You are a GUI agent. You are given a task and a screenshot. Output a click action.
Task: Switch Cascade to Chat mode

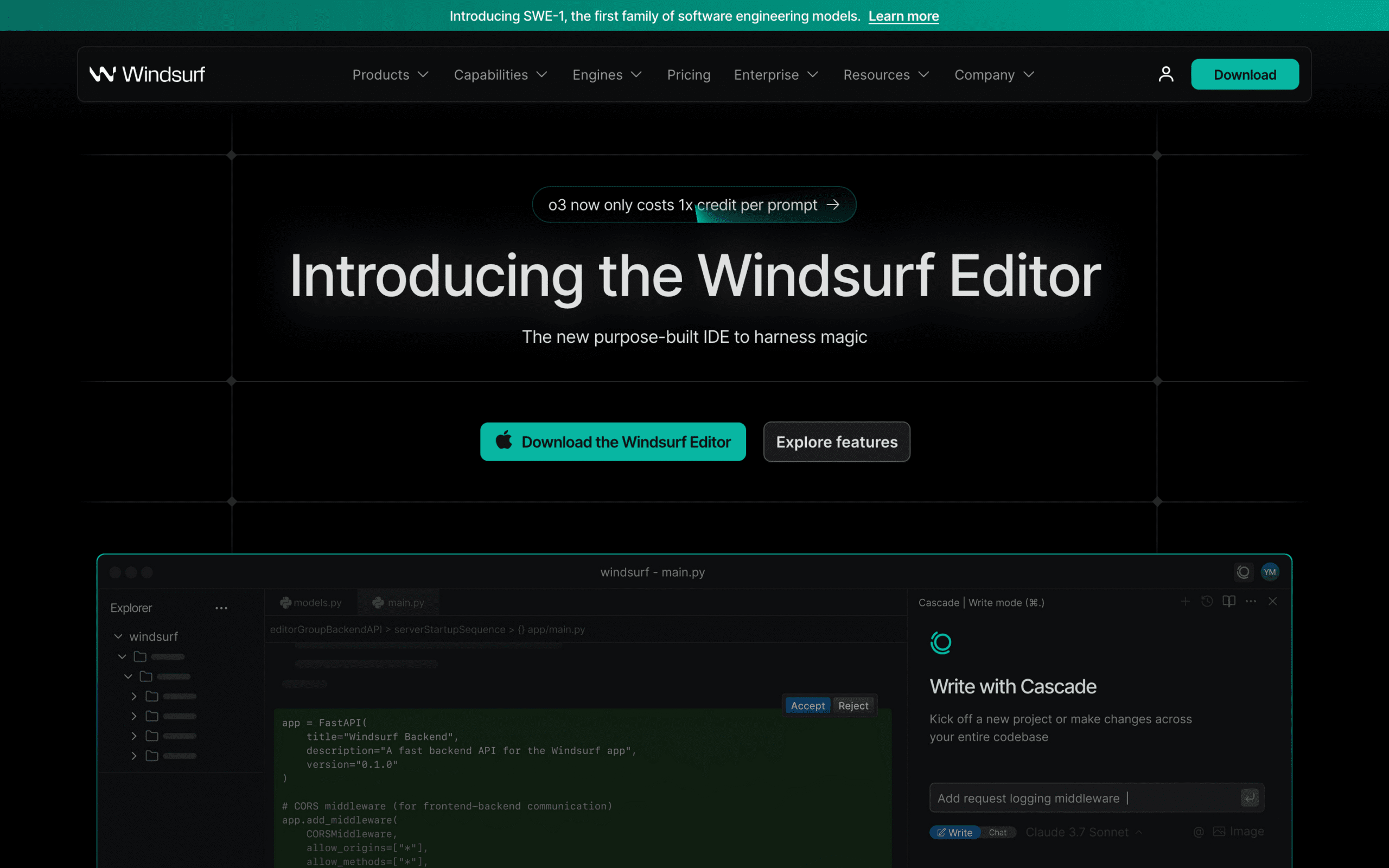998,832
